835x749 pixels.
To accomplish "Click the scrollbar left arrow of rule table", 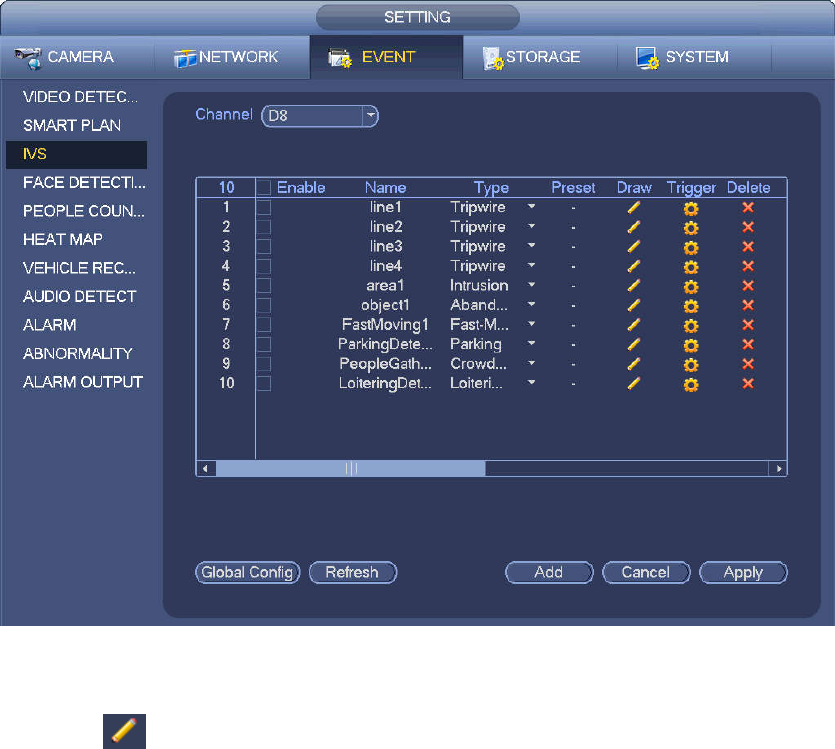I will [x=206, y=468].
